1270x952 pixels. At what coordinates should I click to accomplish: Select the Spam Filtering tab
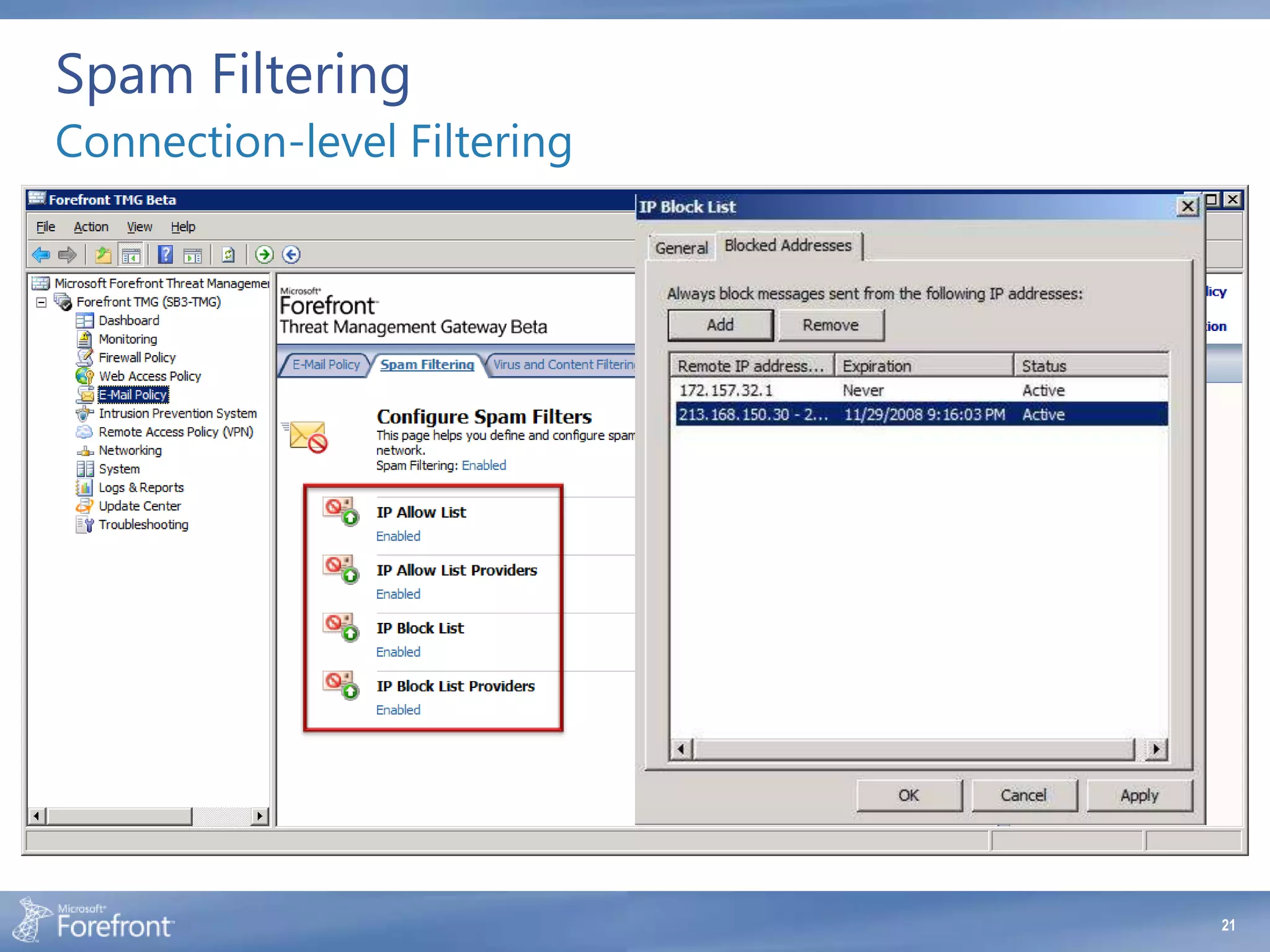[427, 364]
